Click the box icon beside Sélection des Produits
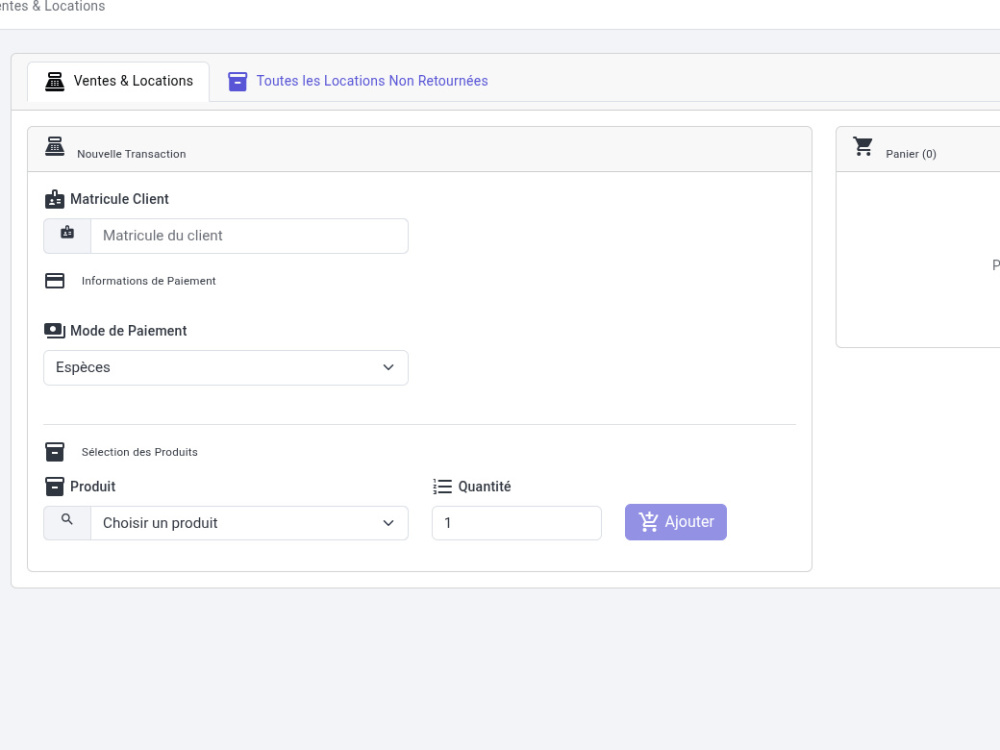The width and height of the screenshot is (1000, 750). pyautogui.click(x=55, y=452)
